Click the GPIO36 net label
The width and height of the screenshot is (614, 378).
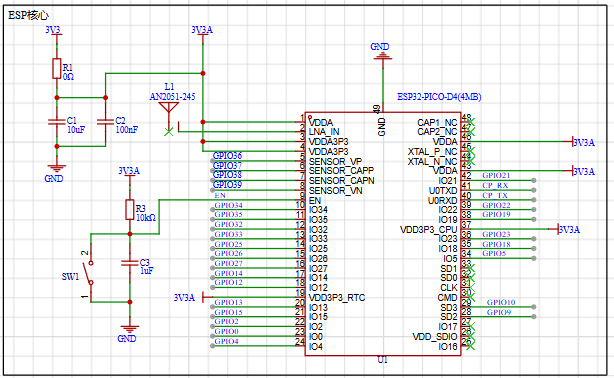(228, 156)
